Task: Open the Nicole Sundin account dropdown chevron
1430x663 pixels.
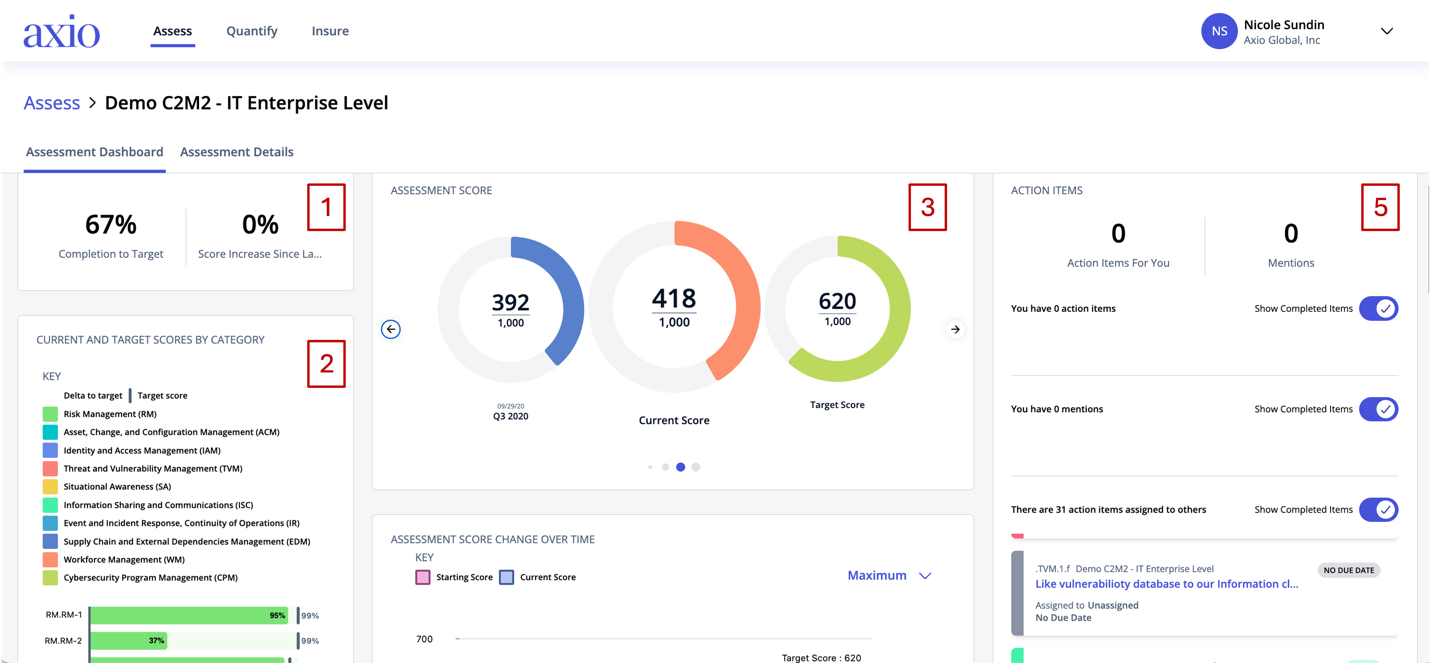Action: click(1387, 31)
